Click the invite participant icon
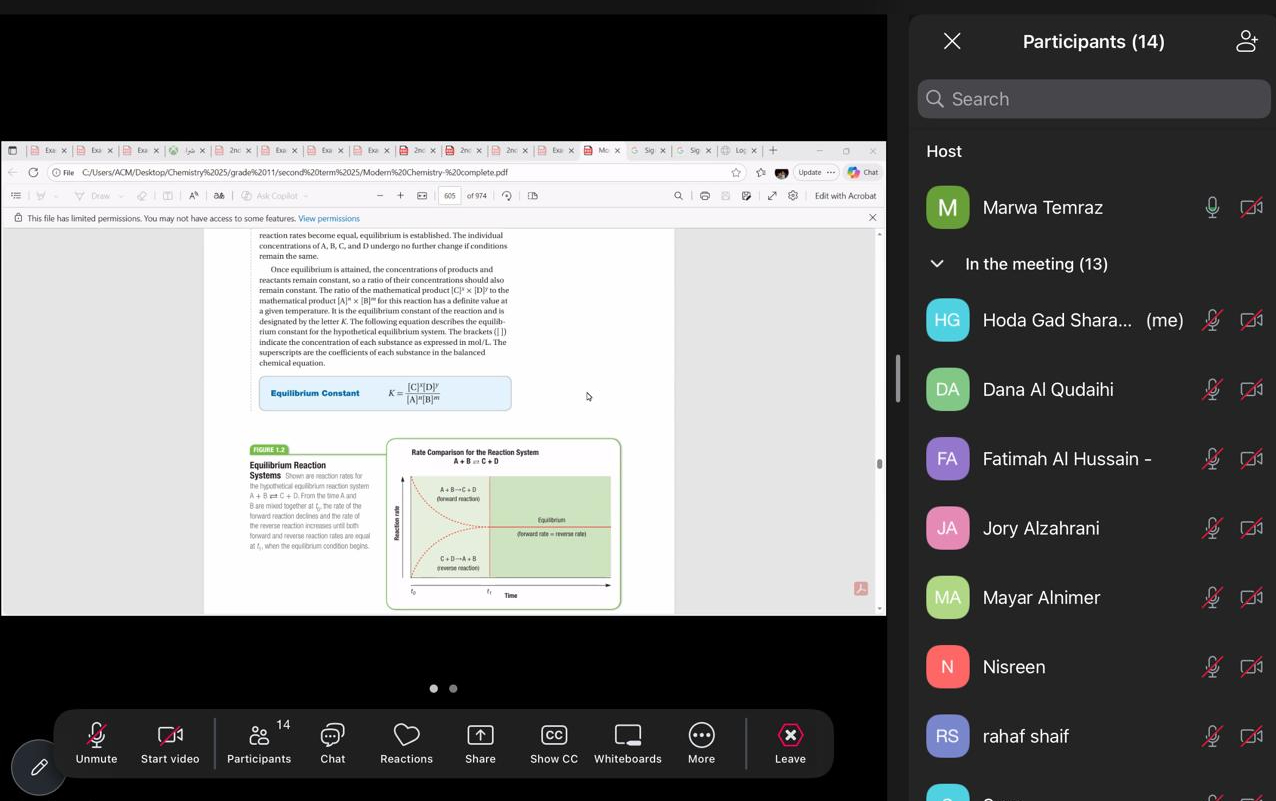Image resolution: width=1276 pixels, height=801 pixels. tap(1246, 42)
